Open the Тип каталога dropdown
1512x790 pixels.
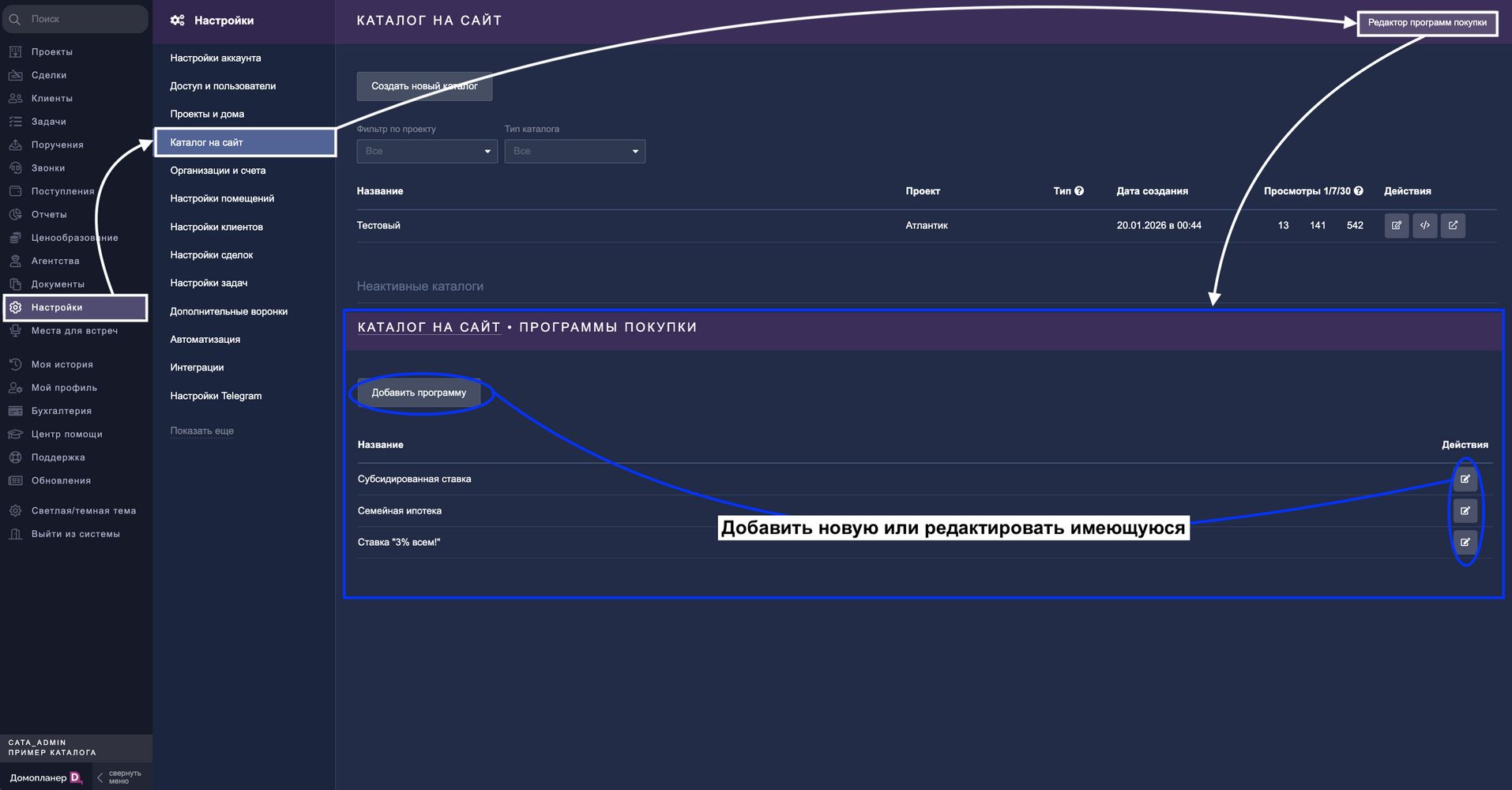(574, 152)
